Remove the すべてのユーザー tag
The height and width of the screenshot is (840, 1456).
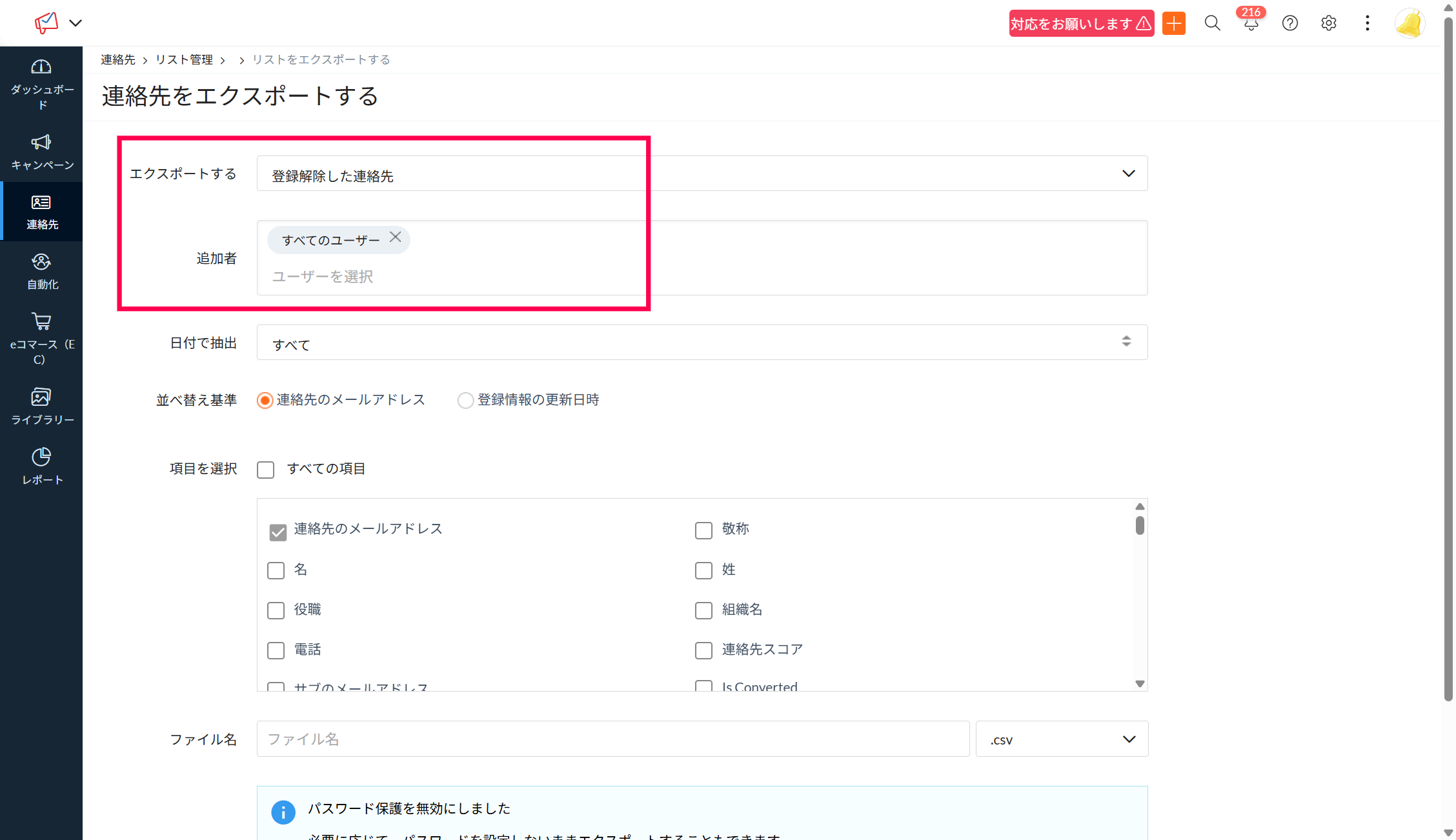point(396,237)
